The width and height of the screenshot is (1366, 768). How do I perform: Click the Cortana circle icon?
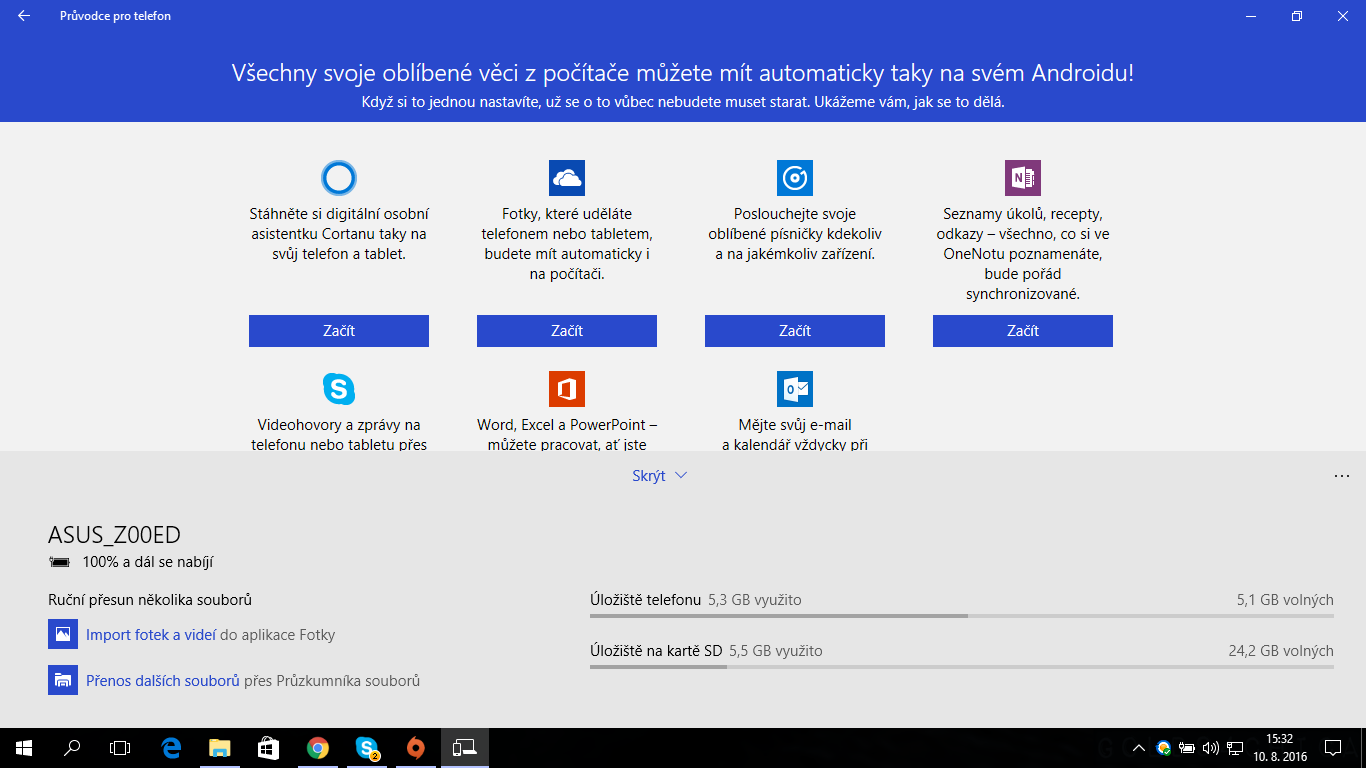[339, 178]
